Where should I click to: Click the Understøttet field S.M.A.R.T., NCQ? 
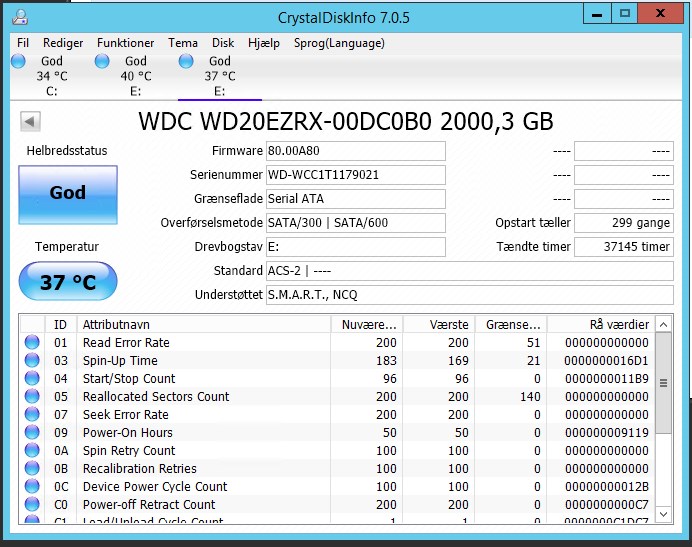click(470, 294)
